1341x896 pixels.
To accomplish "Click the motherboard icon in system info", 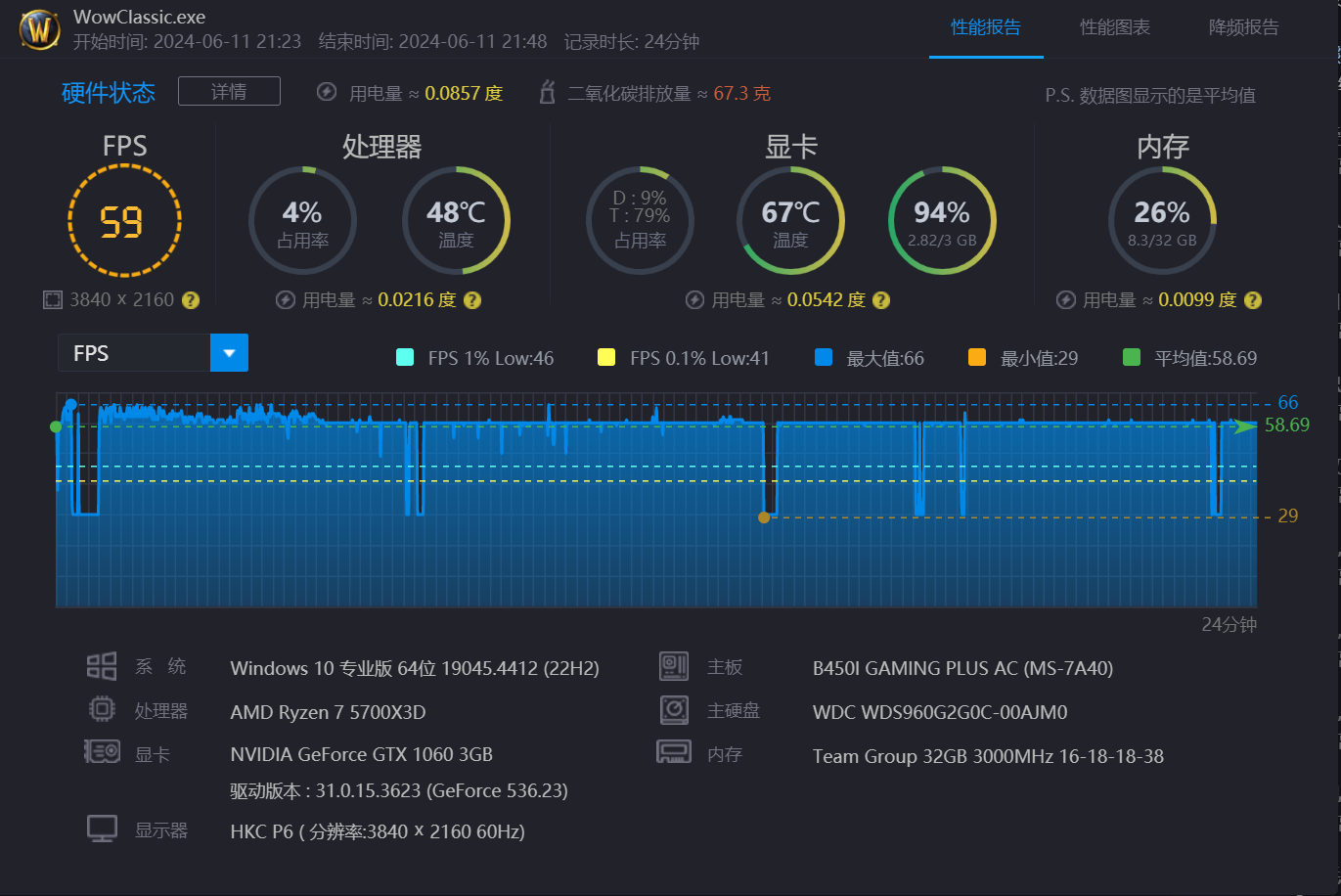I will click(674, 667).
